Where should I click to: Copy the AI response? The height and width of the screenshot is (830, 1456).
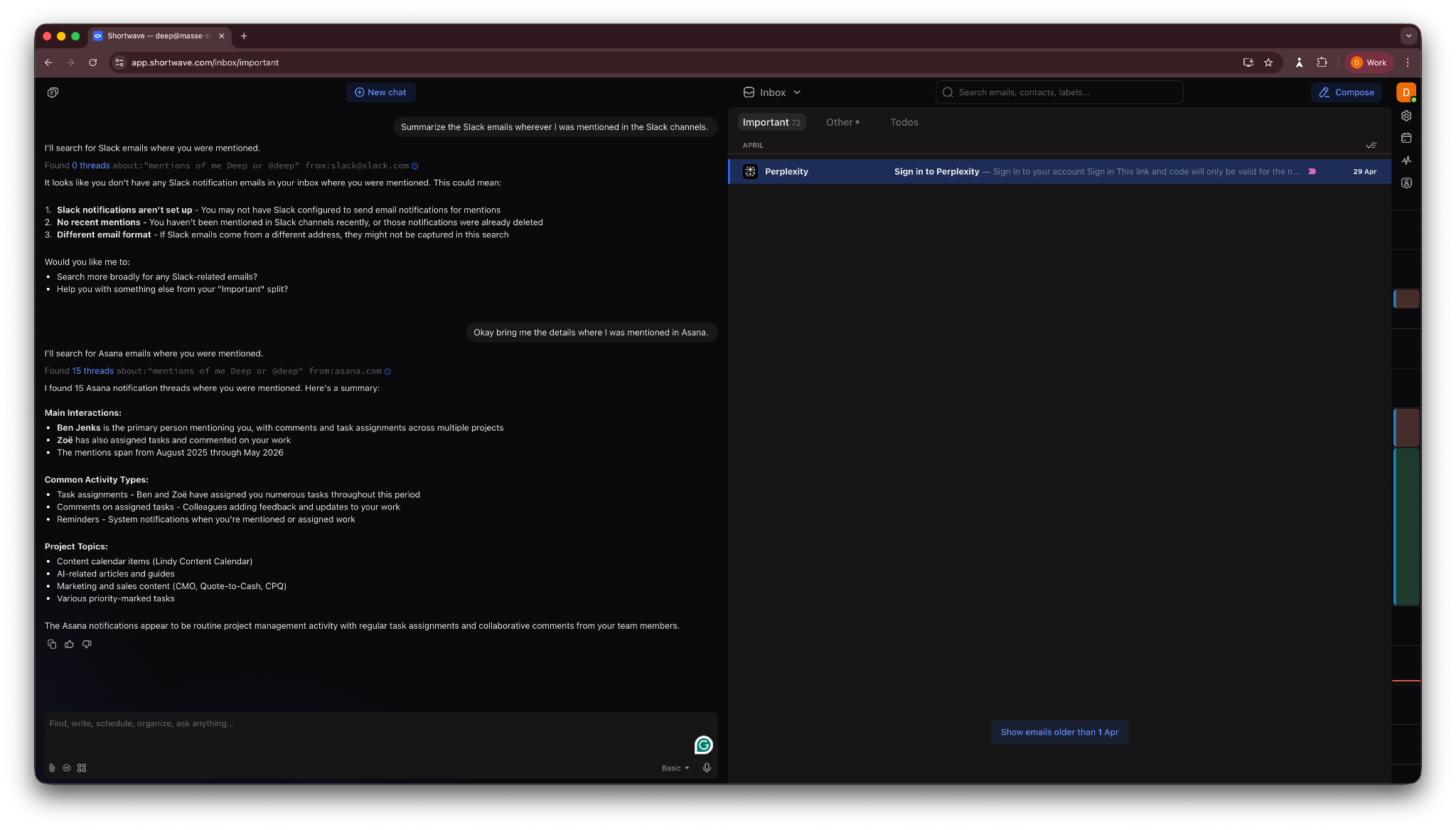click(52, 645)
